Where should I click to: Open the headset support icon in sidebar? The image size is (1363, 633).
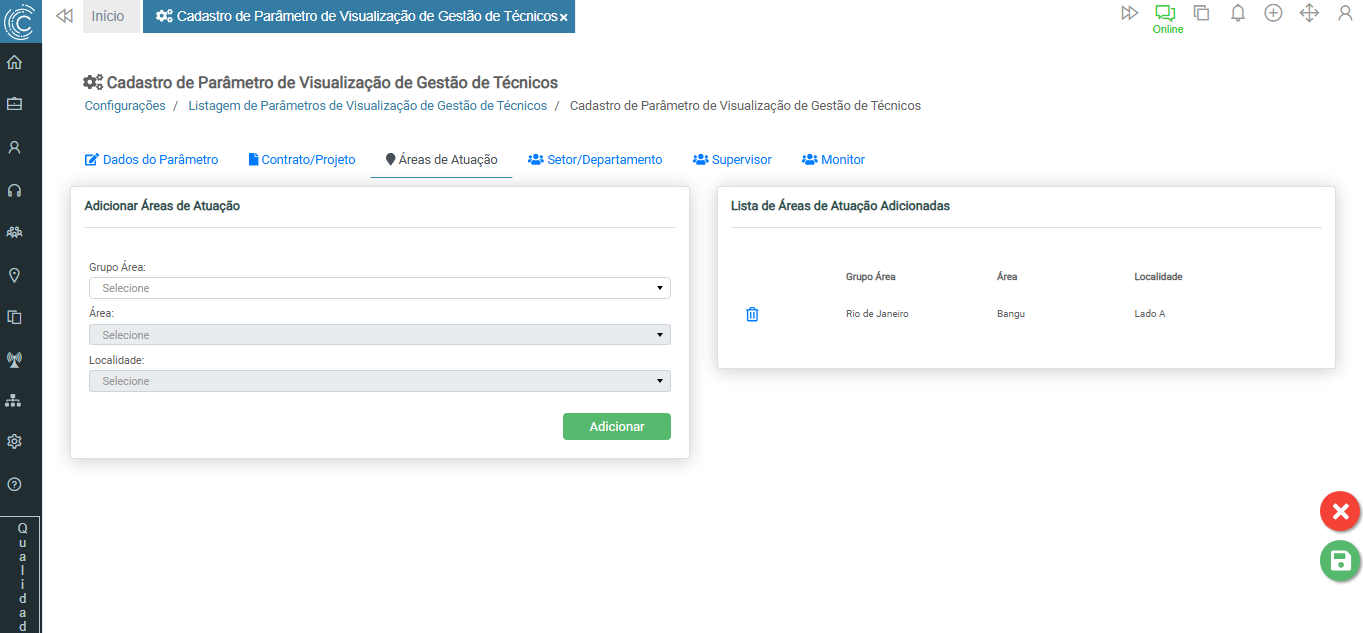[15, 190]
